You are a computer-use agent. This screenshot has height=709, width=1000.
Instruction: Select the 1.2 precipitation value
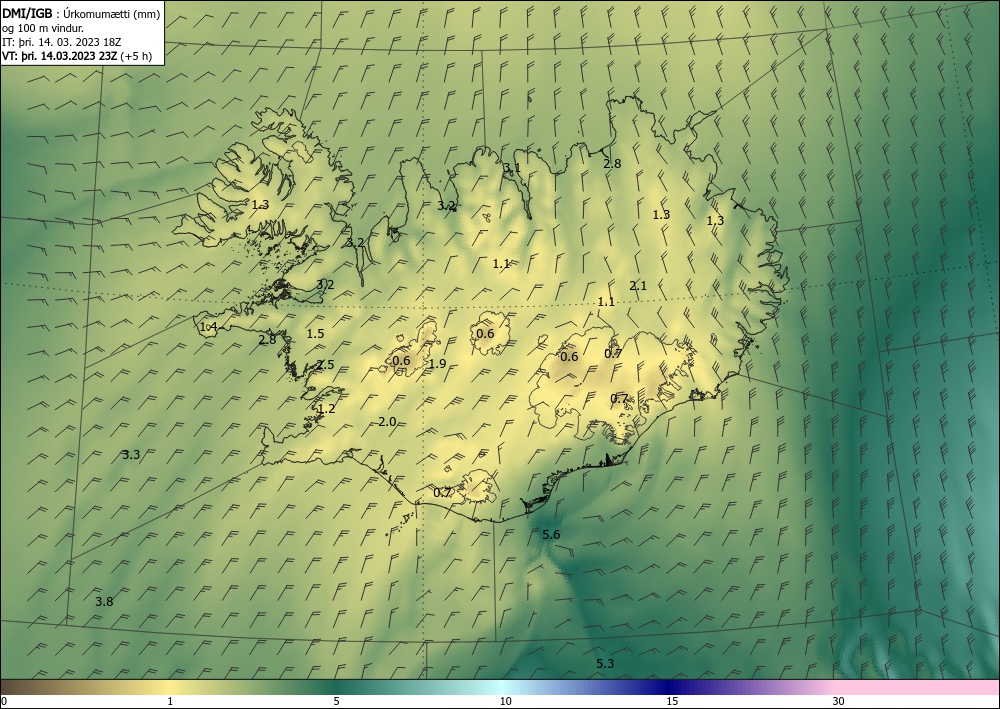coord(327,409)
